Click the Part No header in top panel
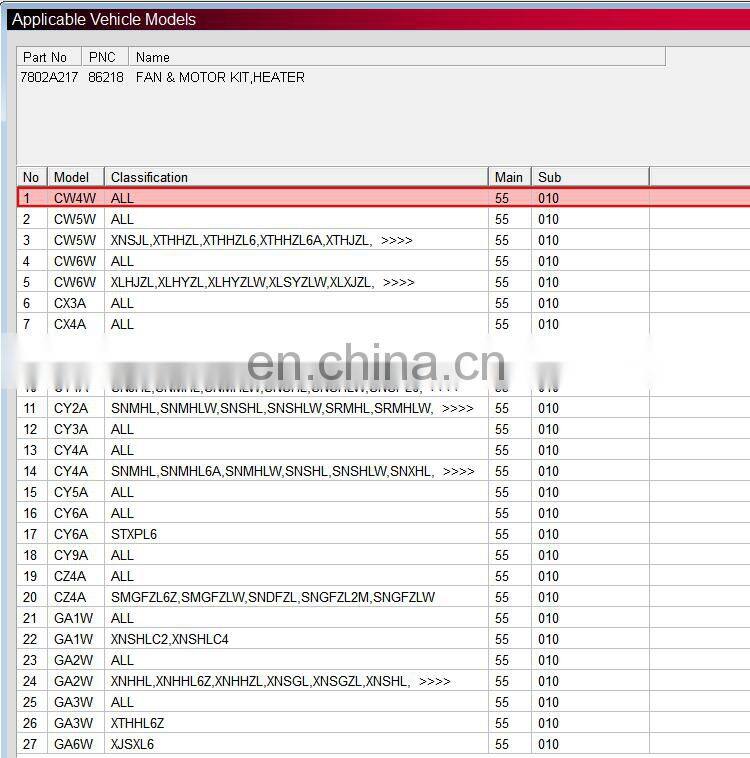Screen dimensions: 750x758 [x=47, y=57]
